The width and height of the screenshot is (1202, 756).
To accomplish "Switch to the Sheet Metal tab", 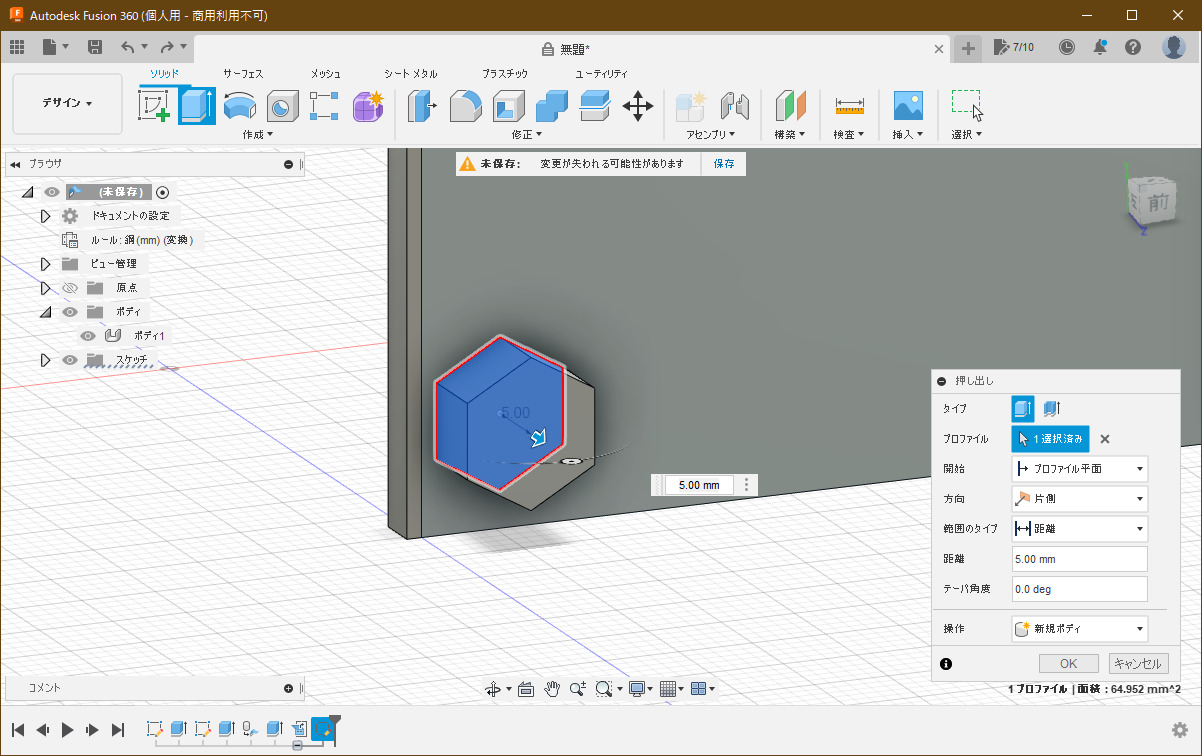I will 410,74.
